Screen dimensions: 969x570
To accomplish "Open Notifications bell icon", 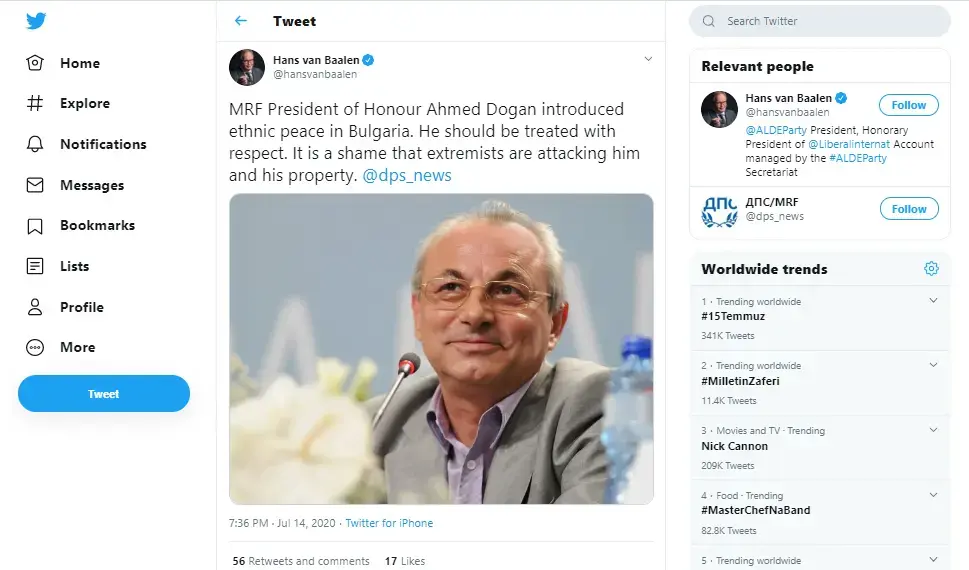I will pyautogui.click(x=36, y=144).
